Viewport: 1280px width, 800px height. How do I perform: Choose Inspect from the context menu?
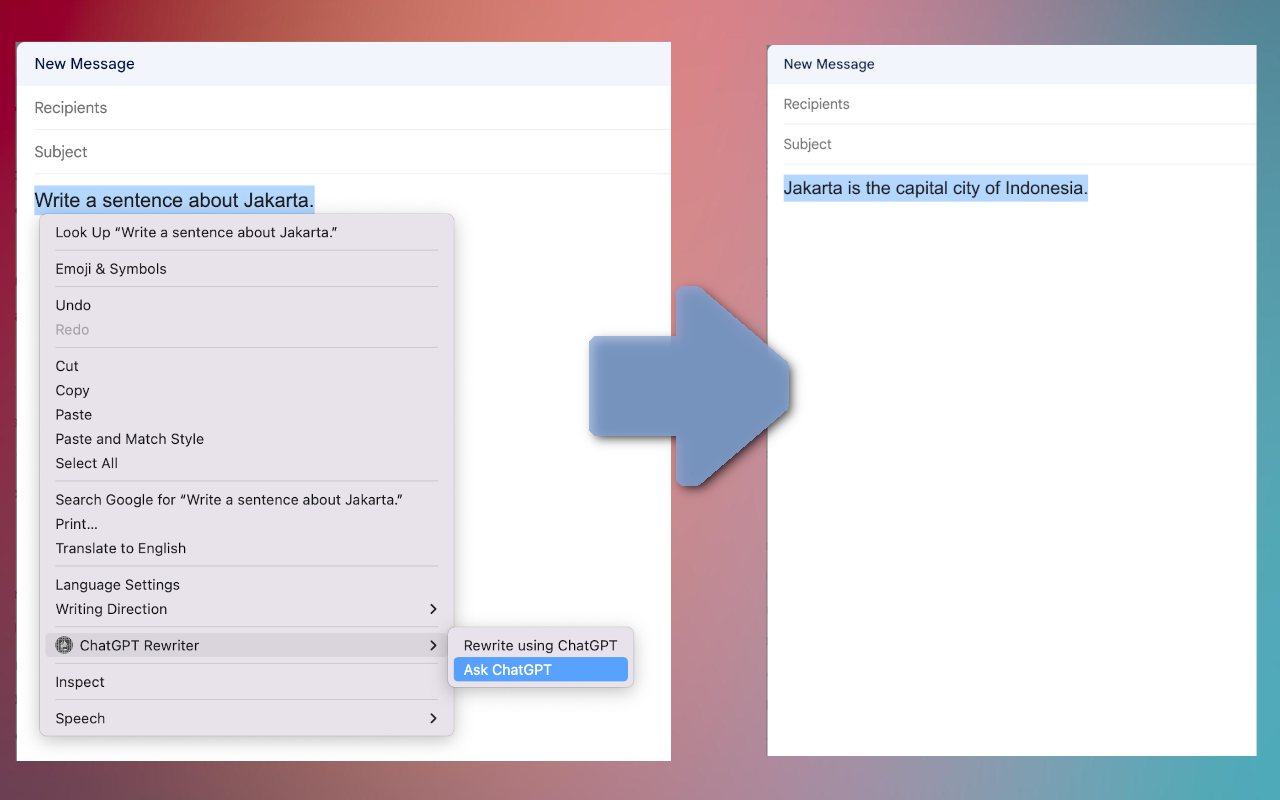tap(246, 682)
